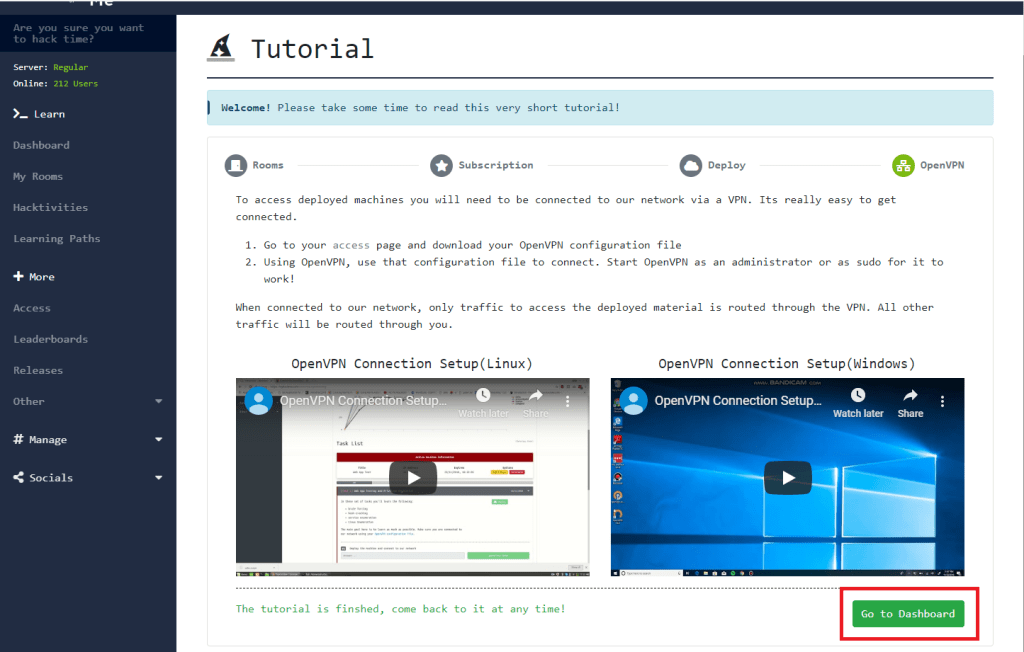Play the OpenVPN Linux setup video
1024x652 pixels.
412,477
